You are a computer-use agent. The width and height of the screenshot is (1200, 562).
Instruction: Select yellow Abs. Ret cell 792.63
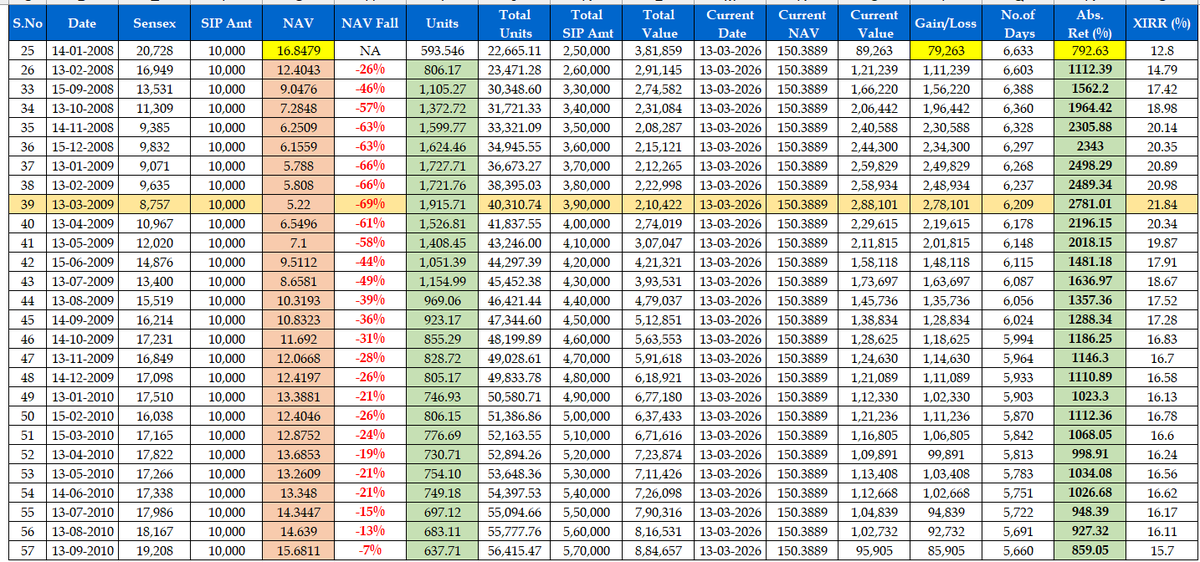pyautogui.click(x=1089, y=51)
